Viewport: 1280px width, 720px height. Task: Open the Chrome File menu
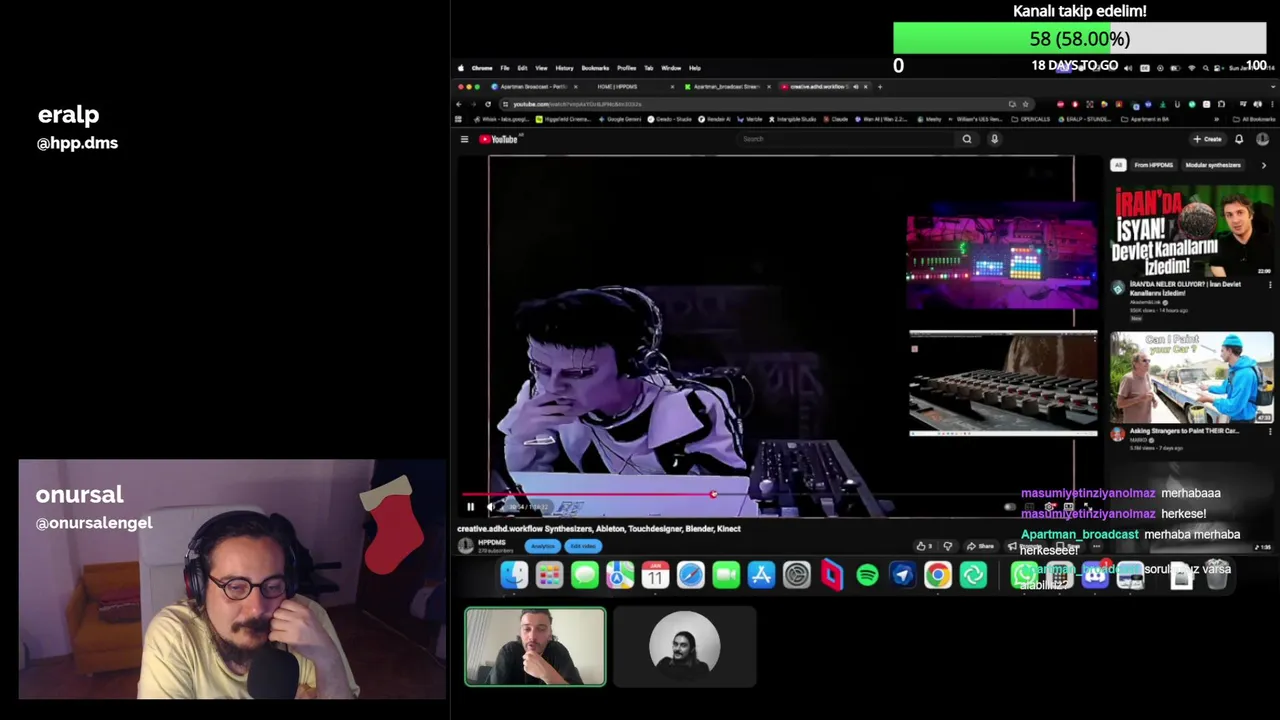point(505,68)
